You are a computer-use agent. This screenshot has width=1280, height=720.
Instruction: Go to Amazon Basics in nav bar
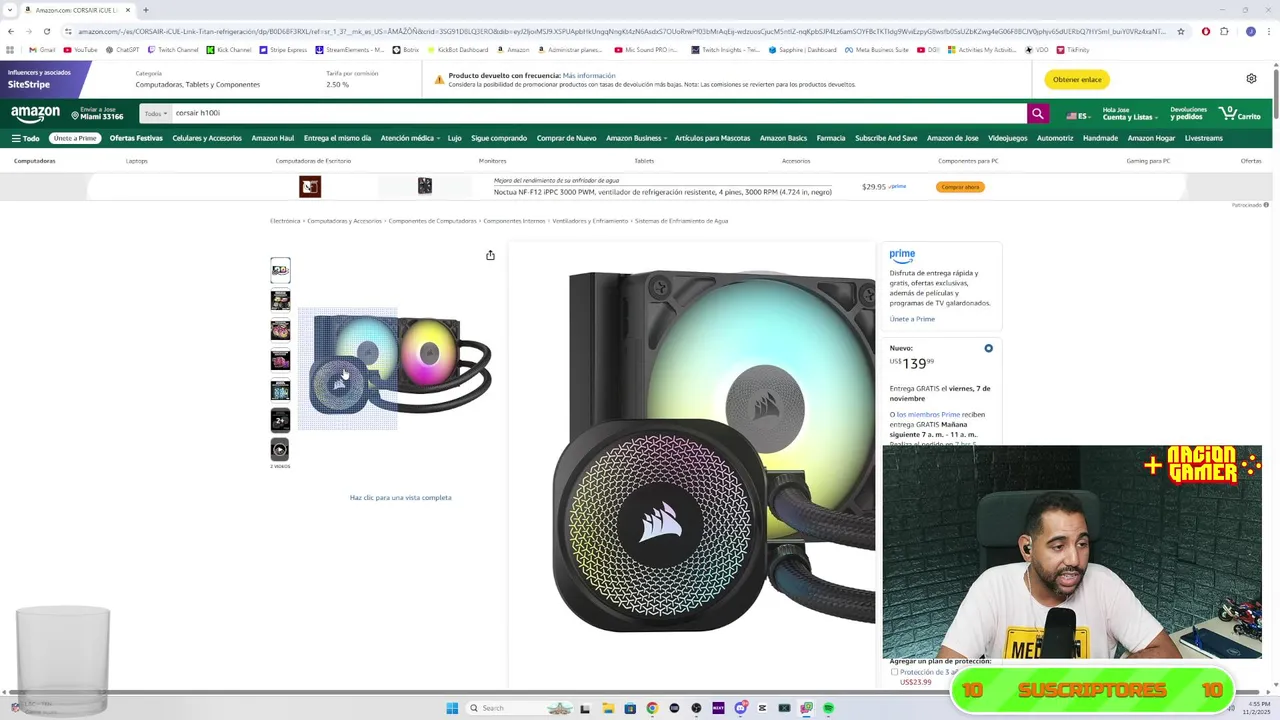tap(783, 138)
